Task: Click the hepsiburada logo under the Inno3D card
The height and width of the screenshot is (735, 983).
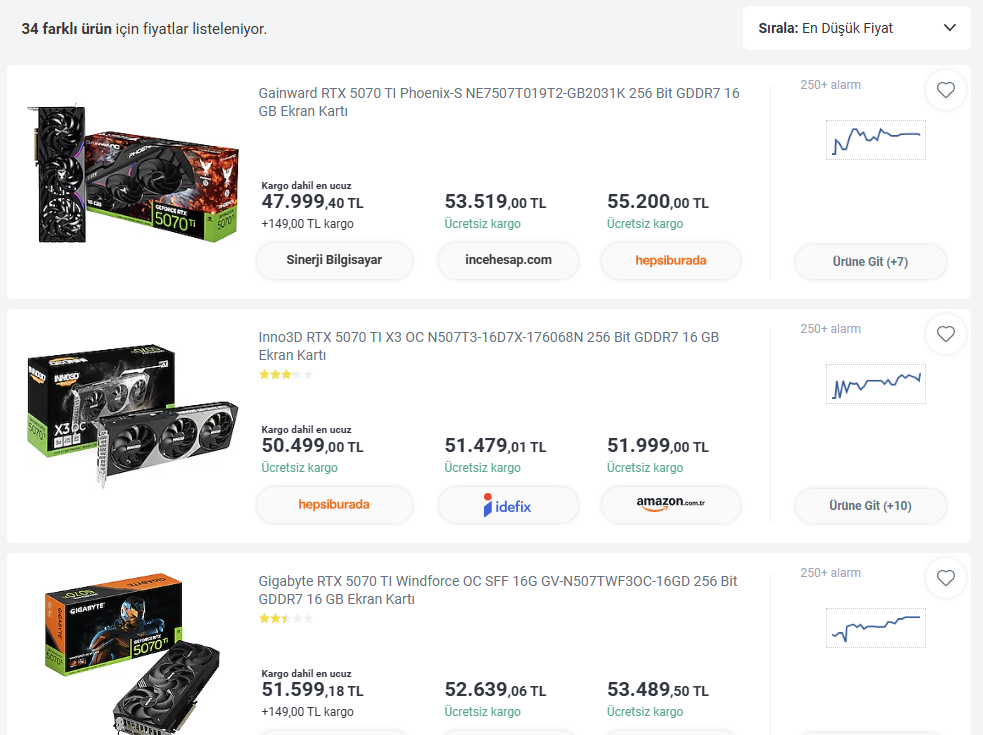Action: click(x=334, y=504)
